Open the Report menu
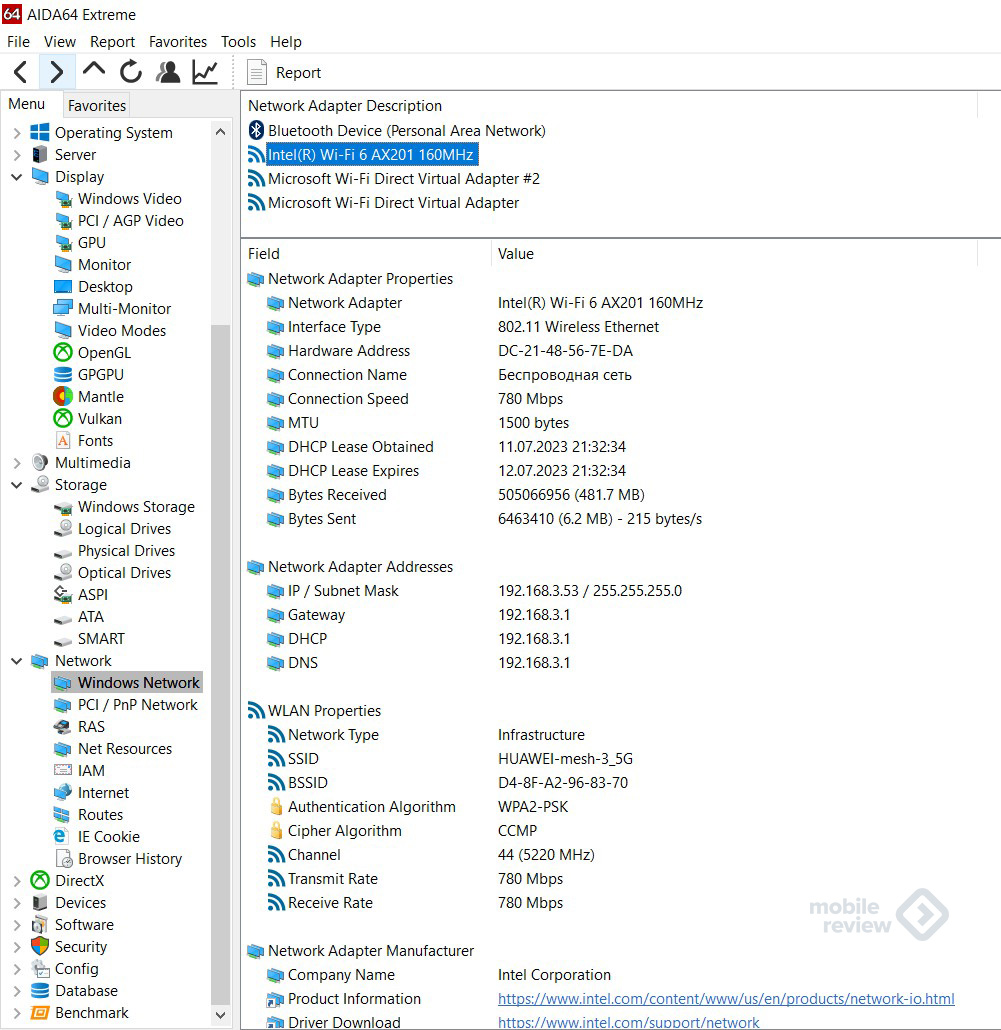The width and height of the screenshot is (1001, 1030). pyautogui.click(x=112, y=41)
